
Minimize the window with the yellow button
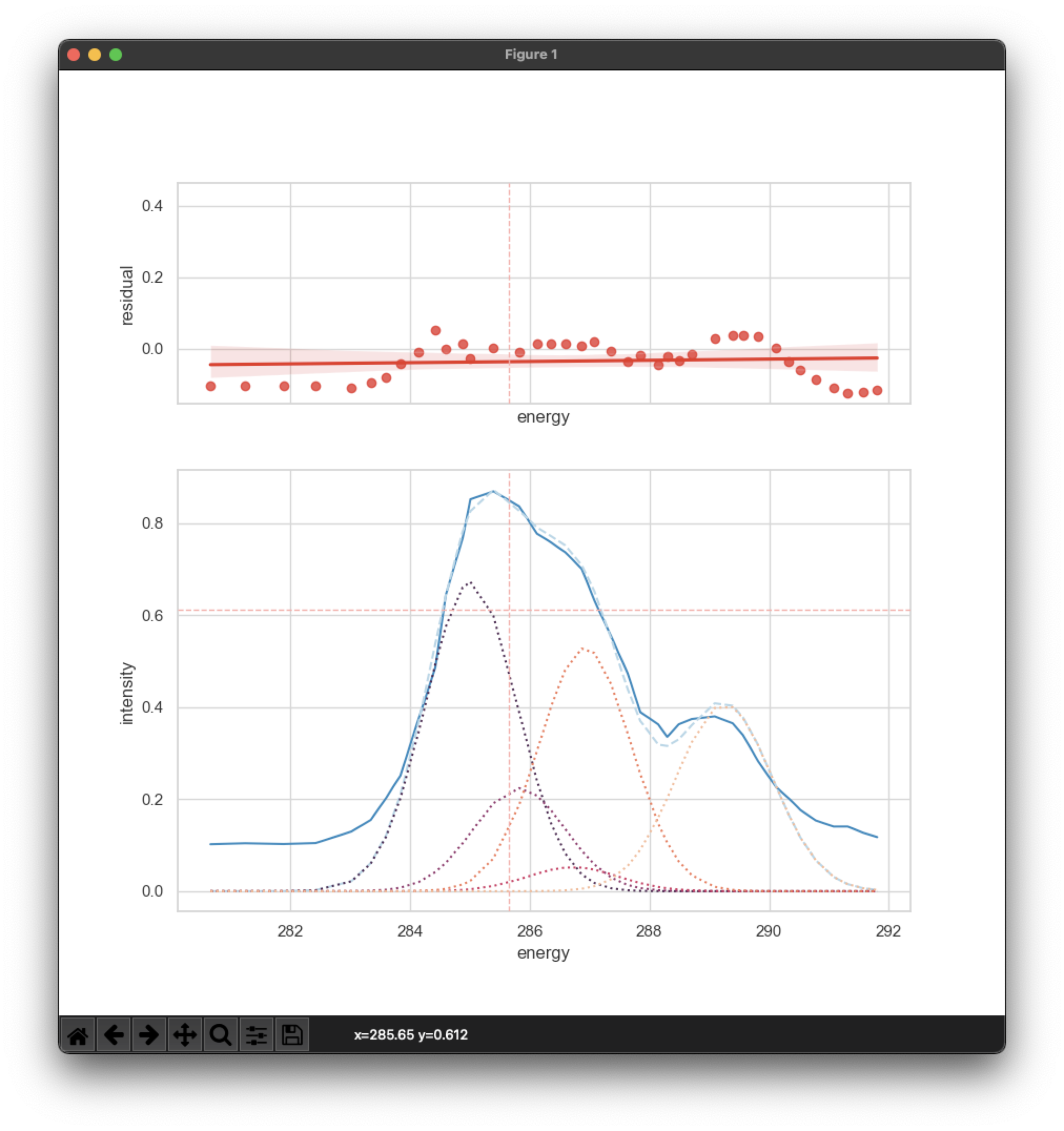[x=95, y=55]
